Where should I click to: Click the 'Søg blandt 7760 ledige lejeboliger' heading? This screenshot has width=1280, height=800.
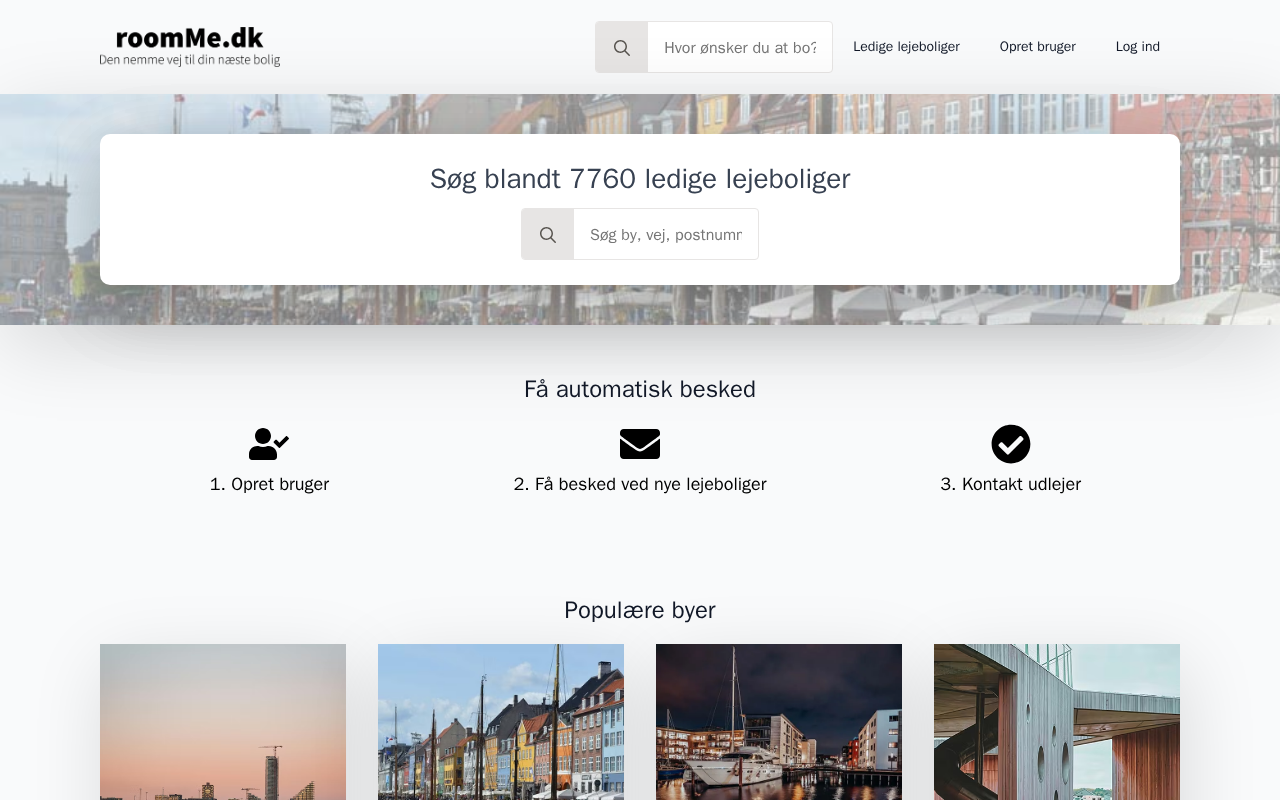click(x=640, y=179)
